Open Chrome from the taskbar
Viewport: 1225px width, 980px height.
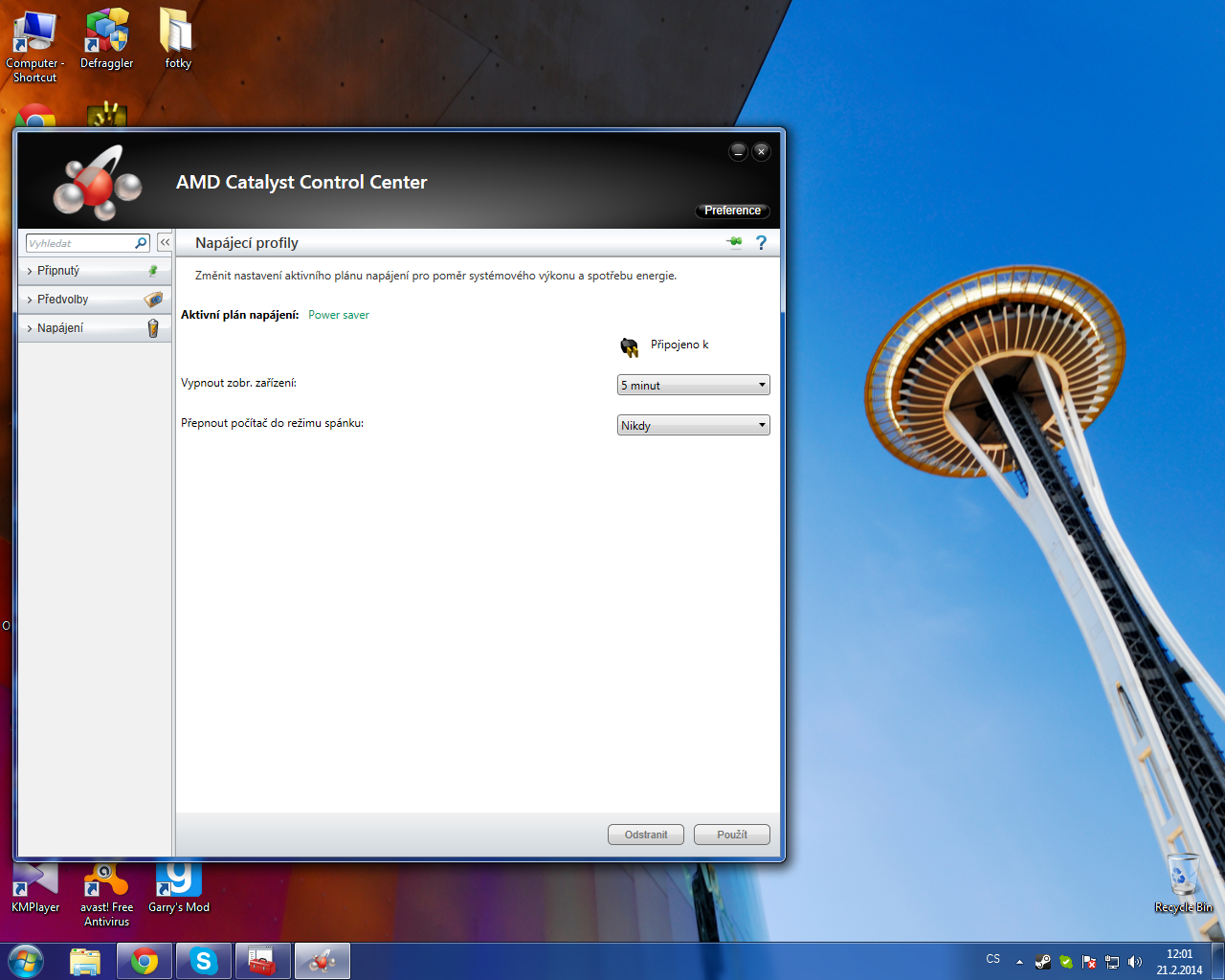click(x=145, y=961)
